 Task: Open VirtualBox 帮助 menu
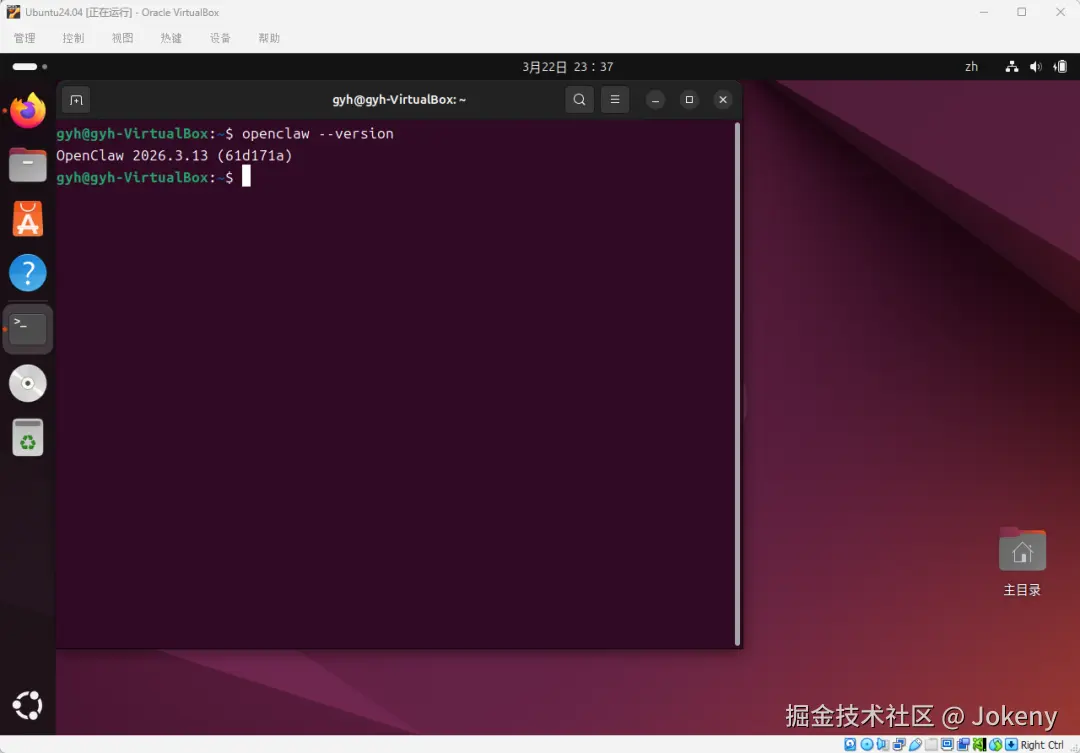pos(269,38)
